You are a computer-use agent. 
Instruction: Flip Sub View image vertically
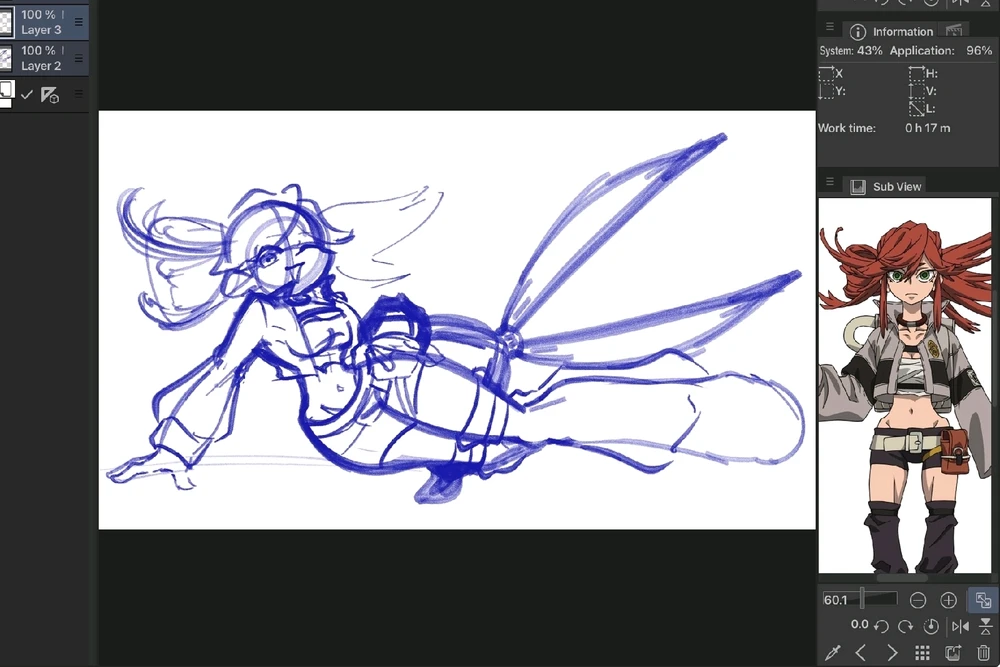click(x=985, y=626)
